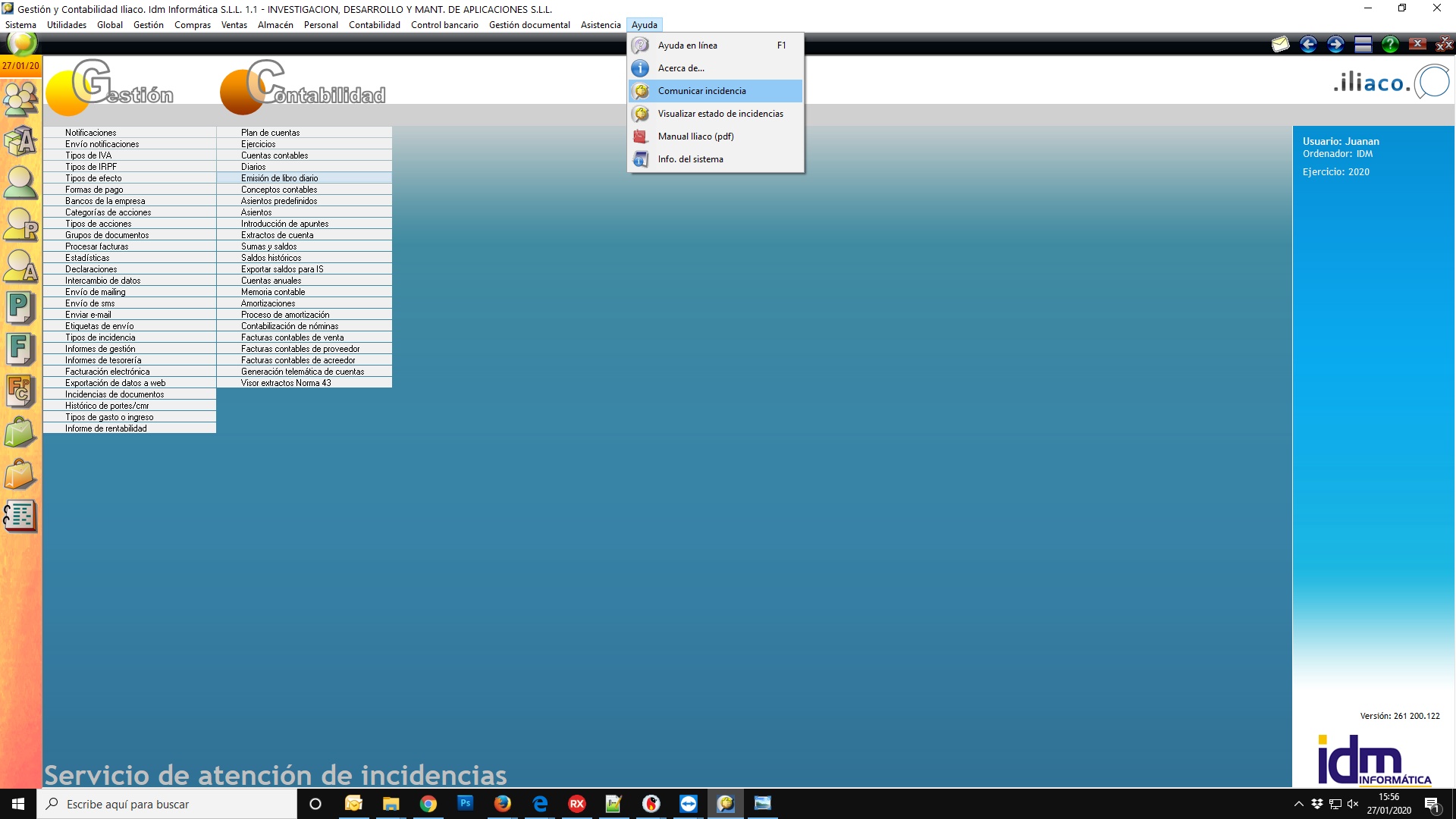Screen dimensions: 1456x819
Task: Open Procesar facturas
Action: [x=130, y=246]
